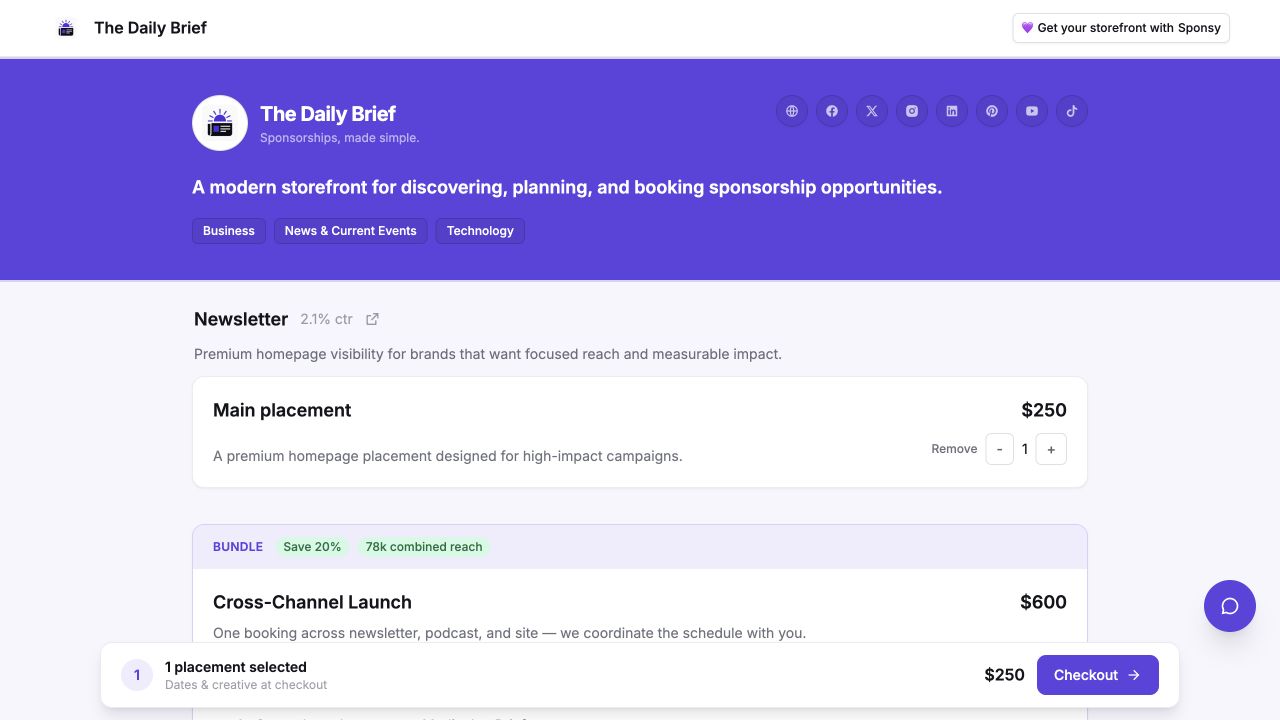1280x720 pixels.
Task: Open the Instagram social icon
Action: coord(912,111)
